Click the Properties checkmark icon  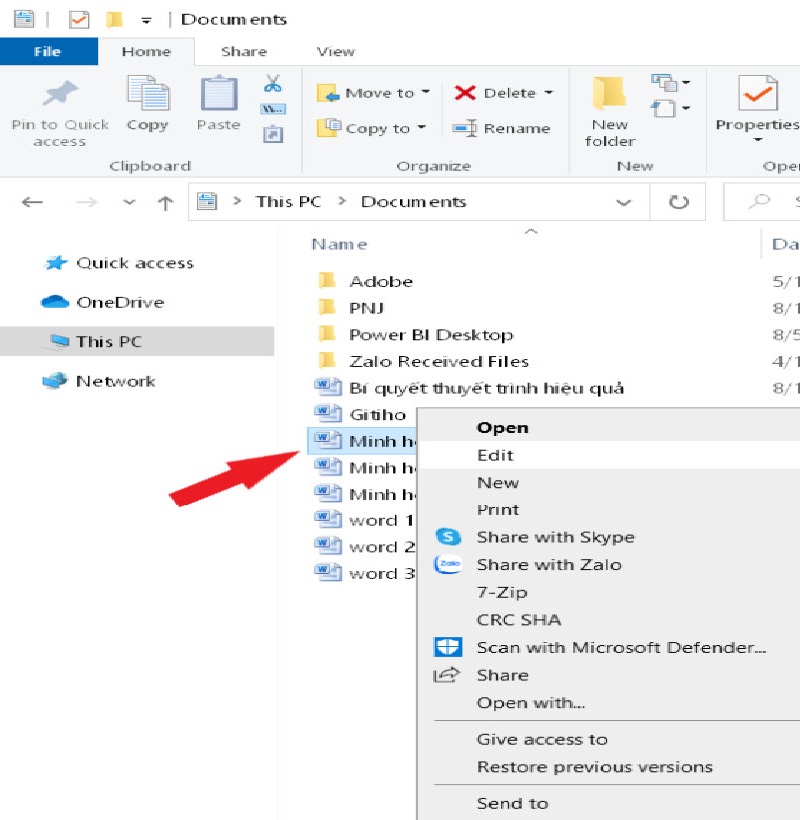758,93
